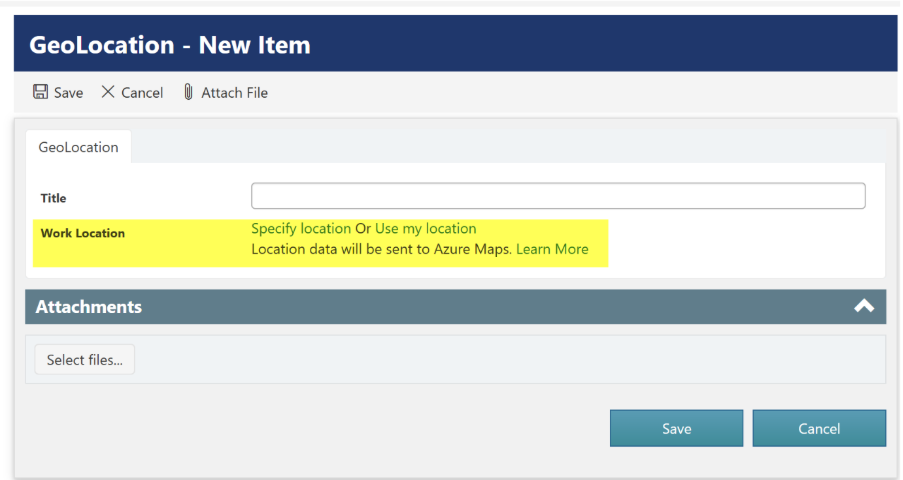The height and width of the screenshot is (480, 903).
Task: Focus the Title text input field
Action: pos(557,195)
